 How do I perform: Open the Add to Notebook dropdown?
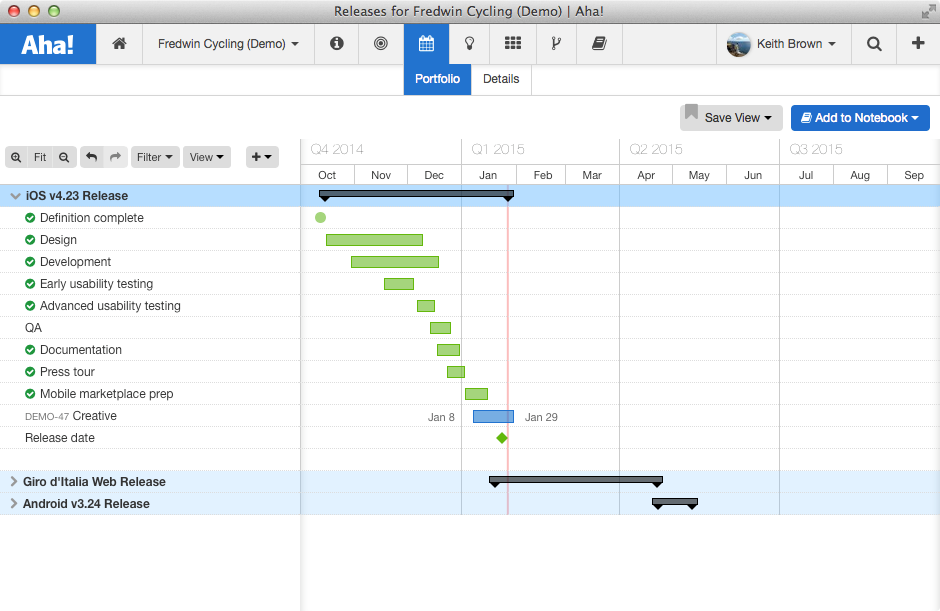pos(860,118)
